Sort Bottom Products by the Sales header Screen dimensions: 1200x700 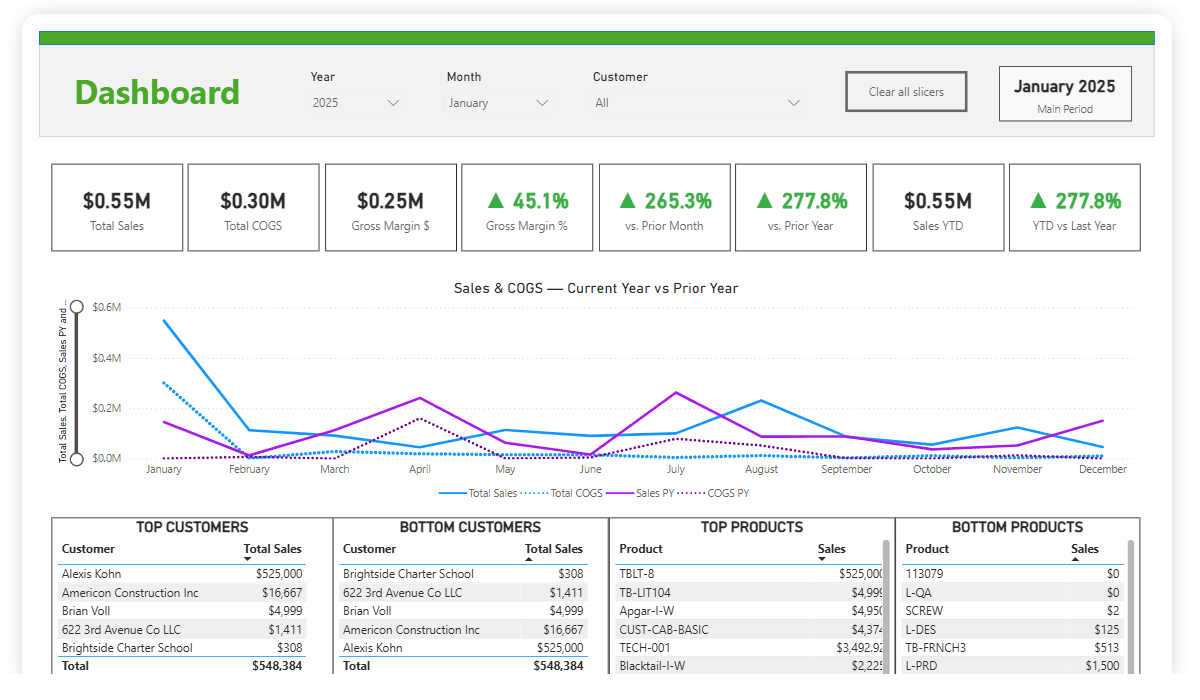[x=1085, y=549]
